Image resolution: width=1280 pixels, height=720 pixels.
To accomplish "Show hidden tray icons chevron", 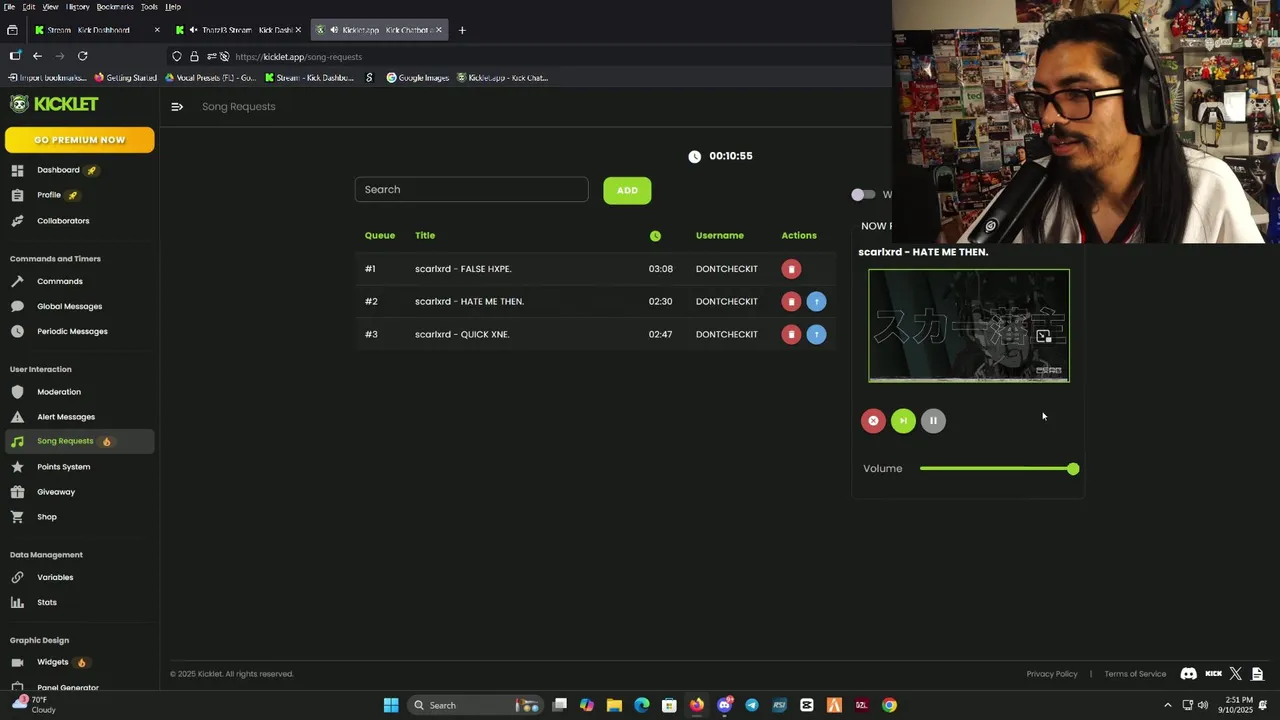I will tap(1167, 705).
